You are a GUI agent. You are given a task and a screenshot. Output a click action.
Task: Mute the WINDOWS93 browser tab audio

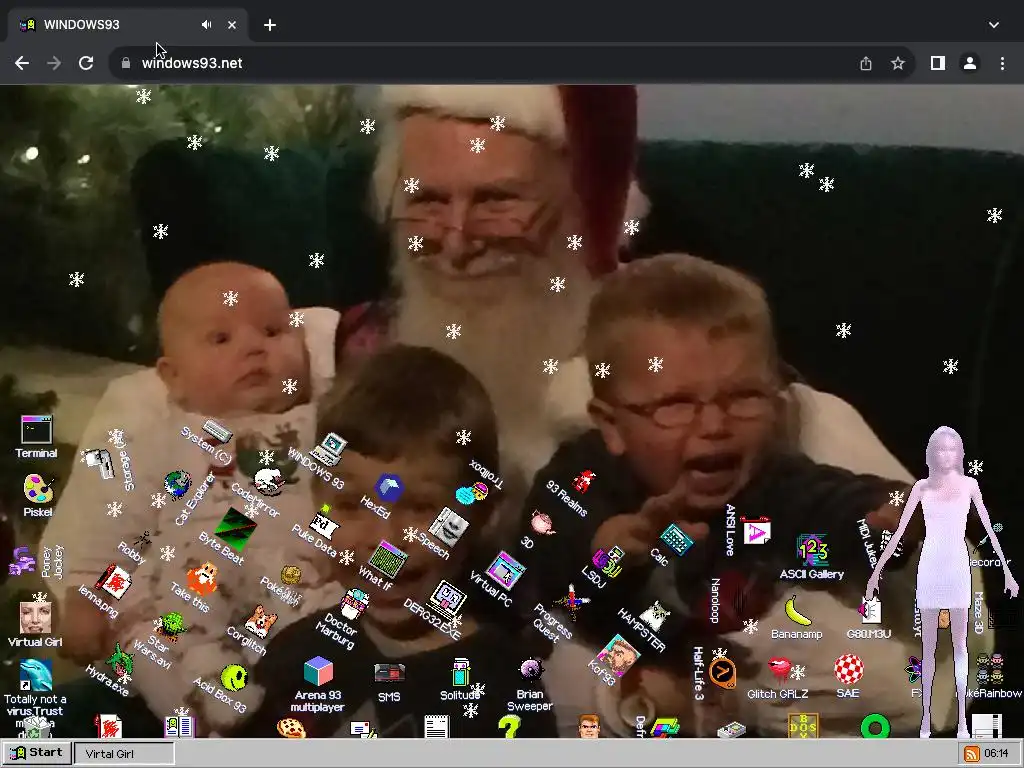(206, 25)
